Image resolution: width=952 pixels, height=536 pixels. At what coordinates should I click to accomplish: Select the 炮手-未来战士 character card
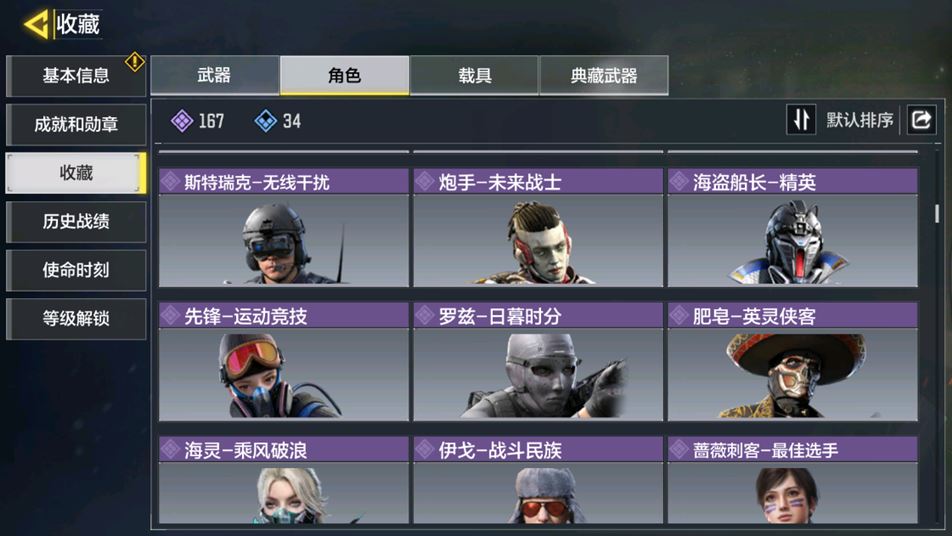(x=538, y=228)
